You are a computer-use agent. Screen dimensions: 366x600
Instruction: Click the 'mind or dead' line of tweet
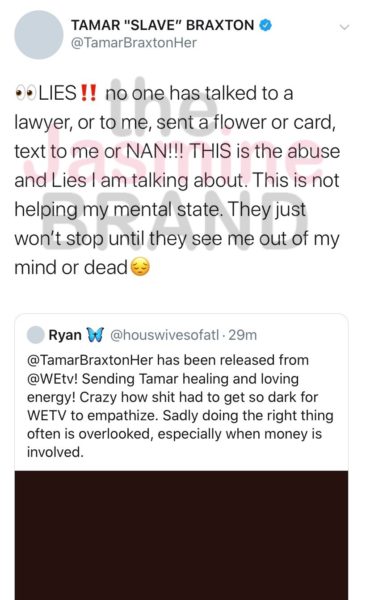pyautogui.click(x=82, y=267)
